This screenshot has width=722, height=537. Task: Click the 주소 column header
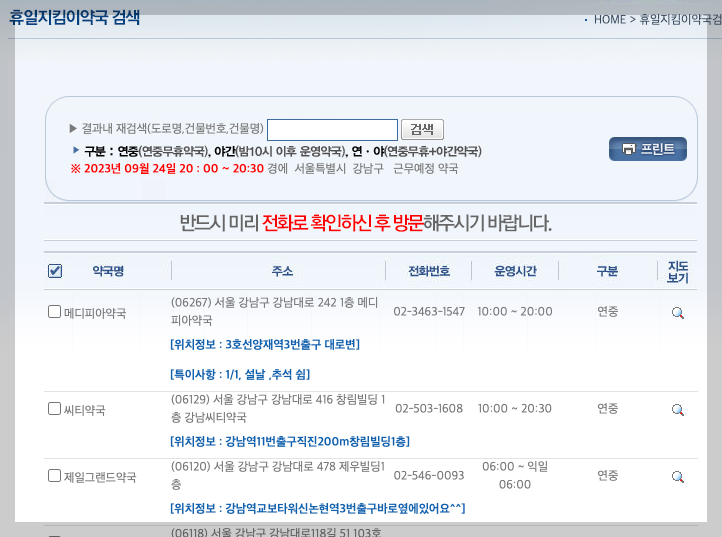[x=282, y=271]
